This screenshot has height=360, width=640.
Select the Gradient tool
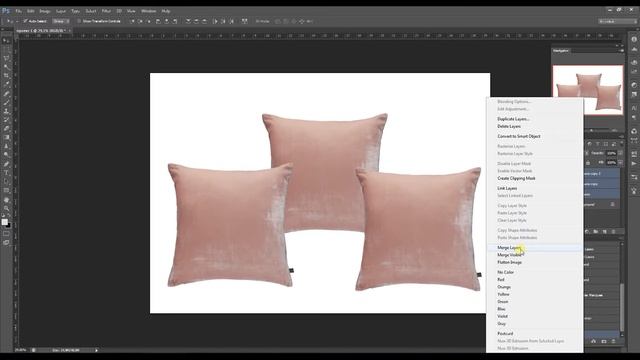(x=6, y=137)
